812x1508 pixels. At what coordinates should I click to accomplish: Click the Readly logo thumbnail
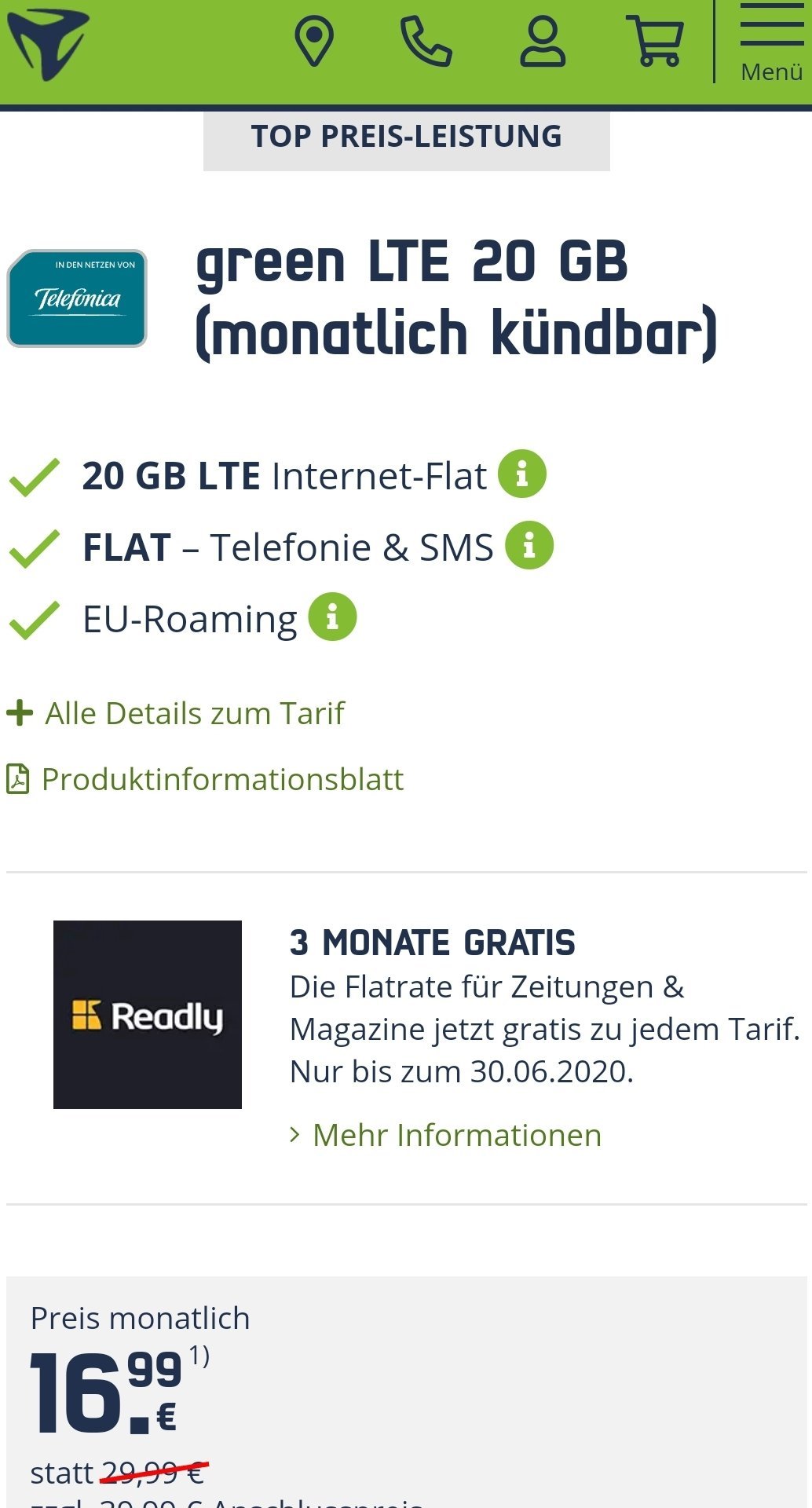[x=148, y=1015]
